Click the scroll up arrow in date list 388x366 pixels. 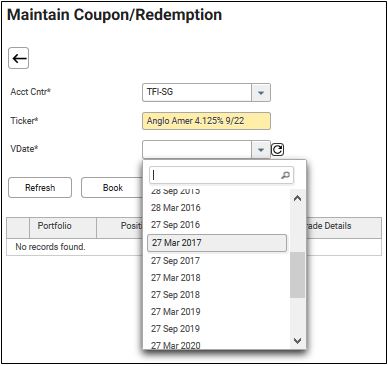[x=298, y=198]
